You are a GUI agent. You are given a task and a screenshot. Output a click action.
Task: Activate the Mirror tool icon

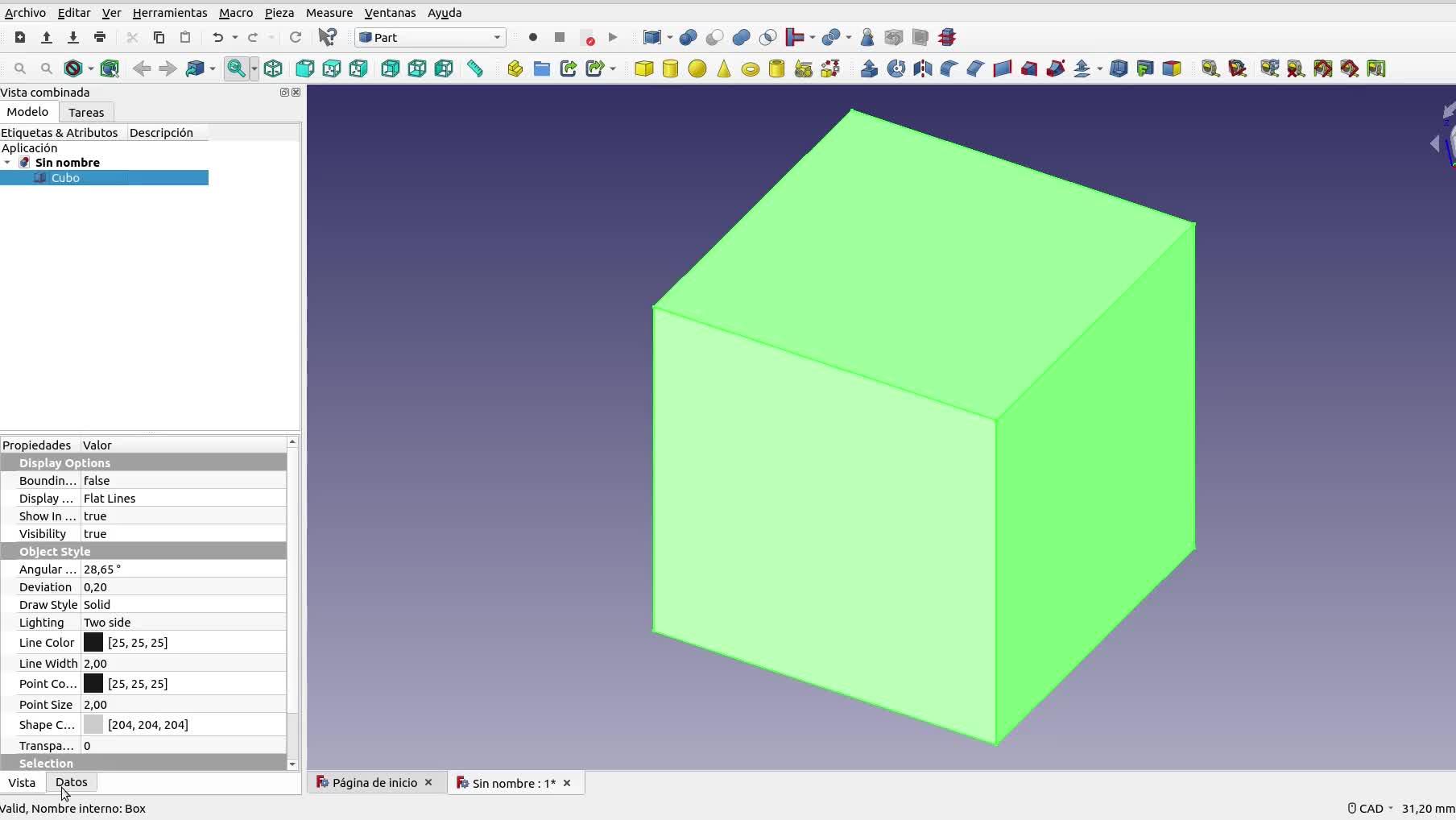pos(922,68)
